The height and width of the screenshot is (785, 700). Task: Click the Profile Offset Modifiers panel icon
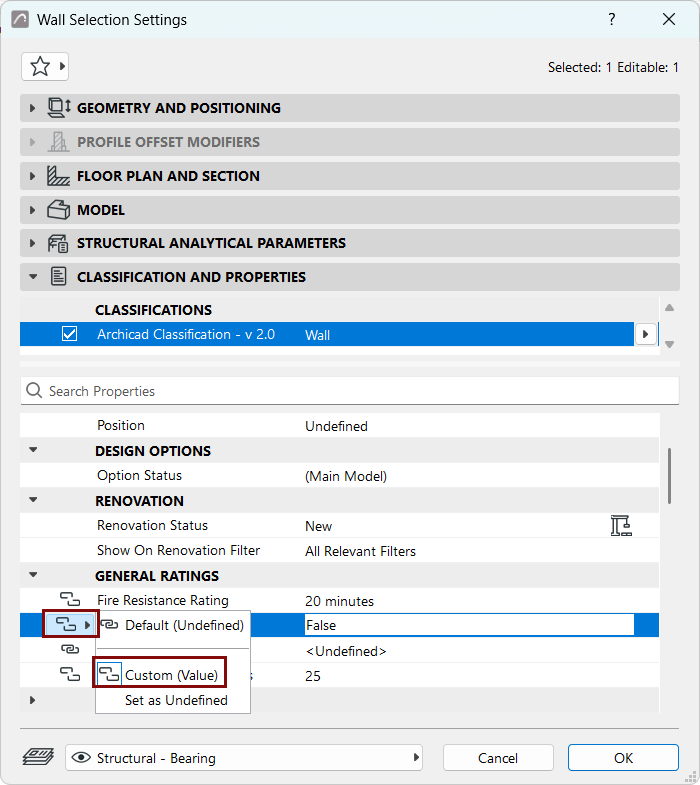point(58,142)
